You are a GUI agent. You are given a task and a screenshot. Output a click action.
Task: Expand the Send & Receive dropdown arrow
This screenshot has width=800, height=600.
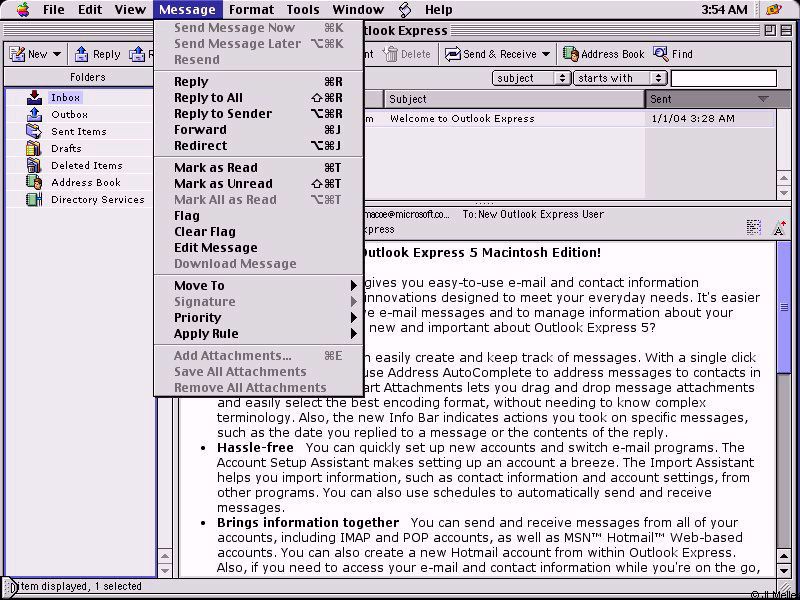point(546,54)
